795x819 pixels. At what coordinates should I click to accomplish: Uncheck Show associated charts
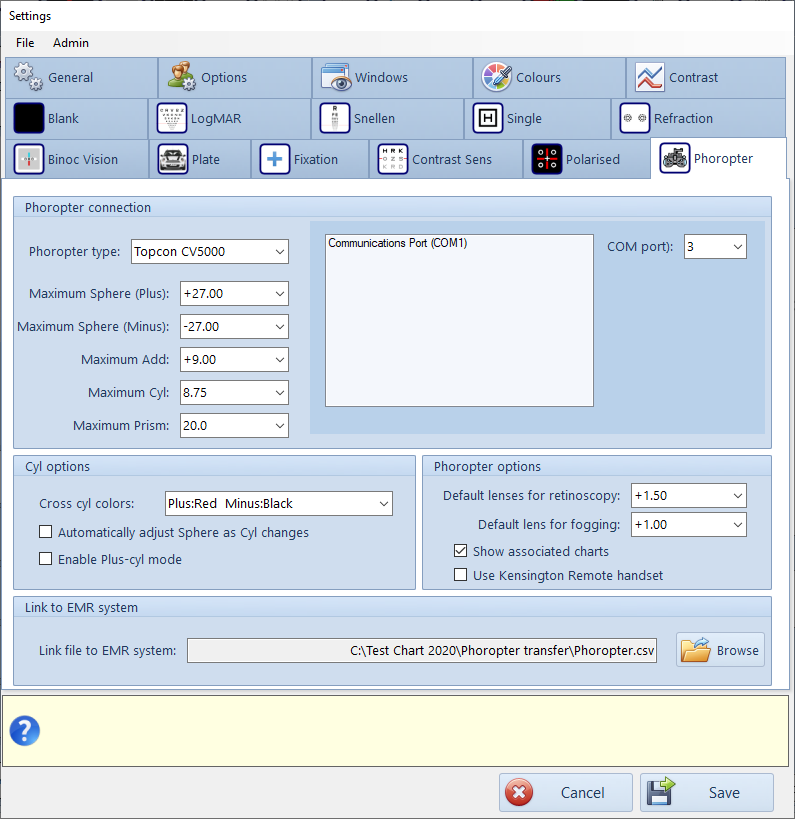coord(461,551)
